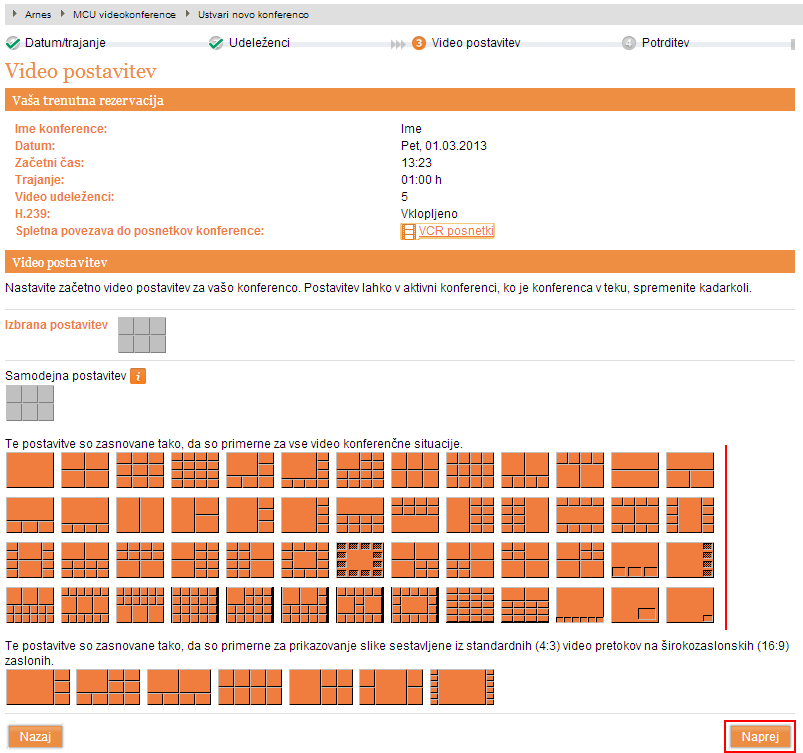The image size is (803, 753).
Task: Continue with the Naprej button
Action: click(x=760, y=737)
